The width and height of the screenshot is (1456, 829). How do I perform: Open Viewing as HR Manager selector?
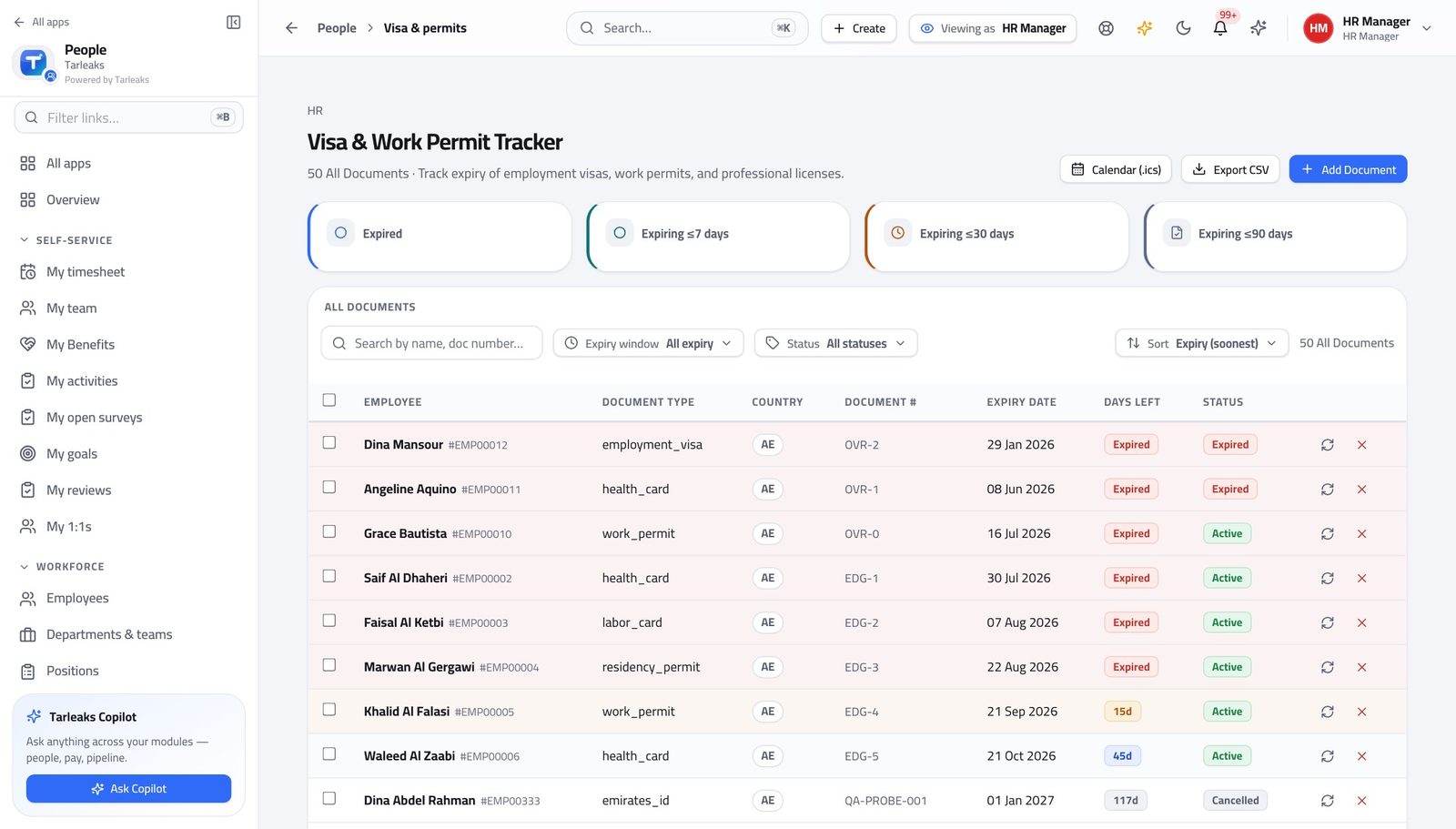tap(993, 28)
